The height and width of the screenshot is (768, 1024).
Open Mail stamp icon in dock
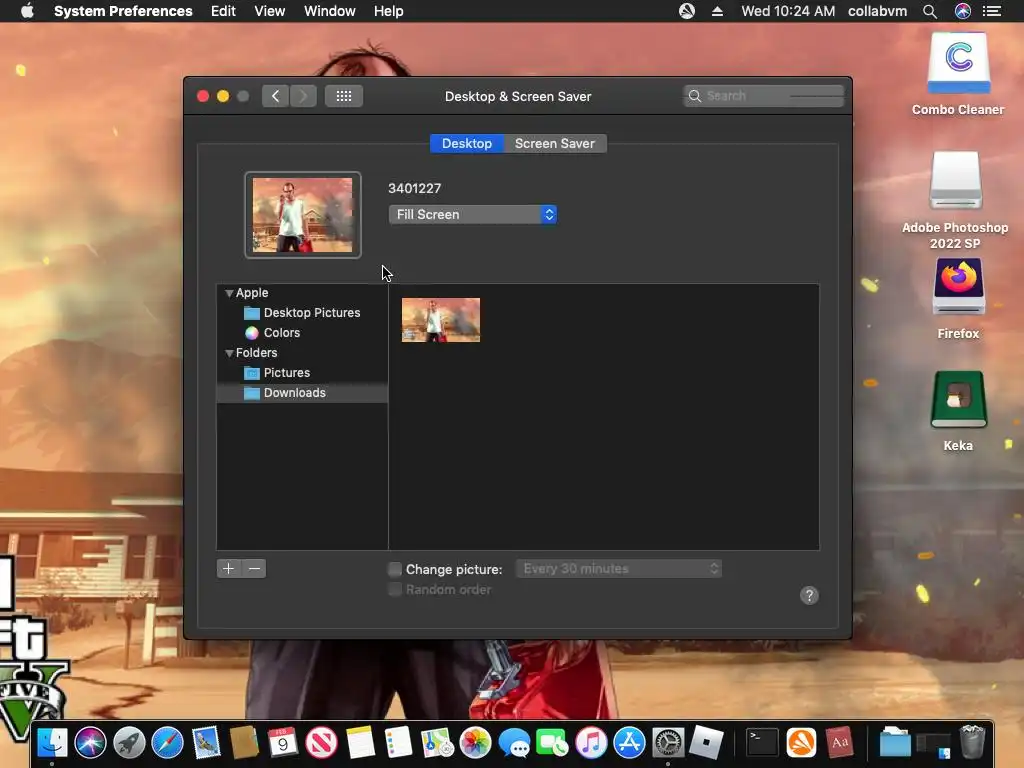[x=206, y=743]
